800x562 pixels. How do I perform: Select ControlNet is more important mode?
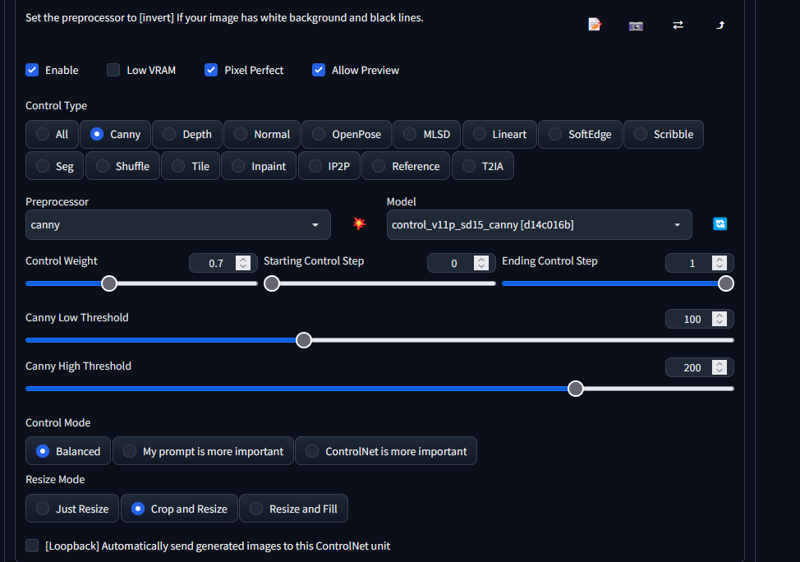386,451
